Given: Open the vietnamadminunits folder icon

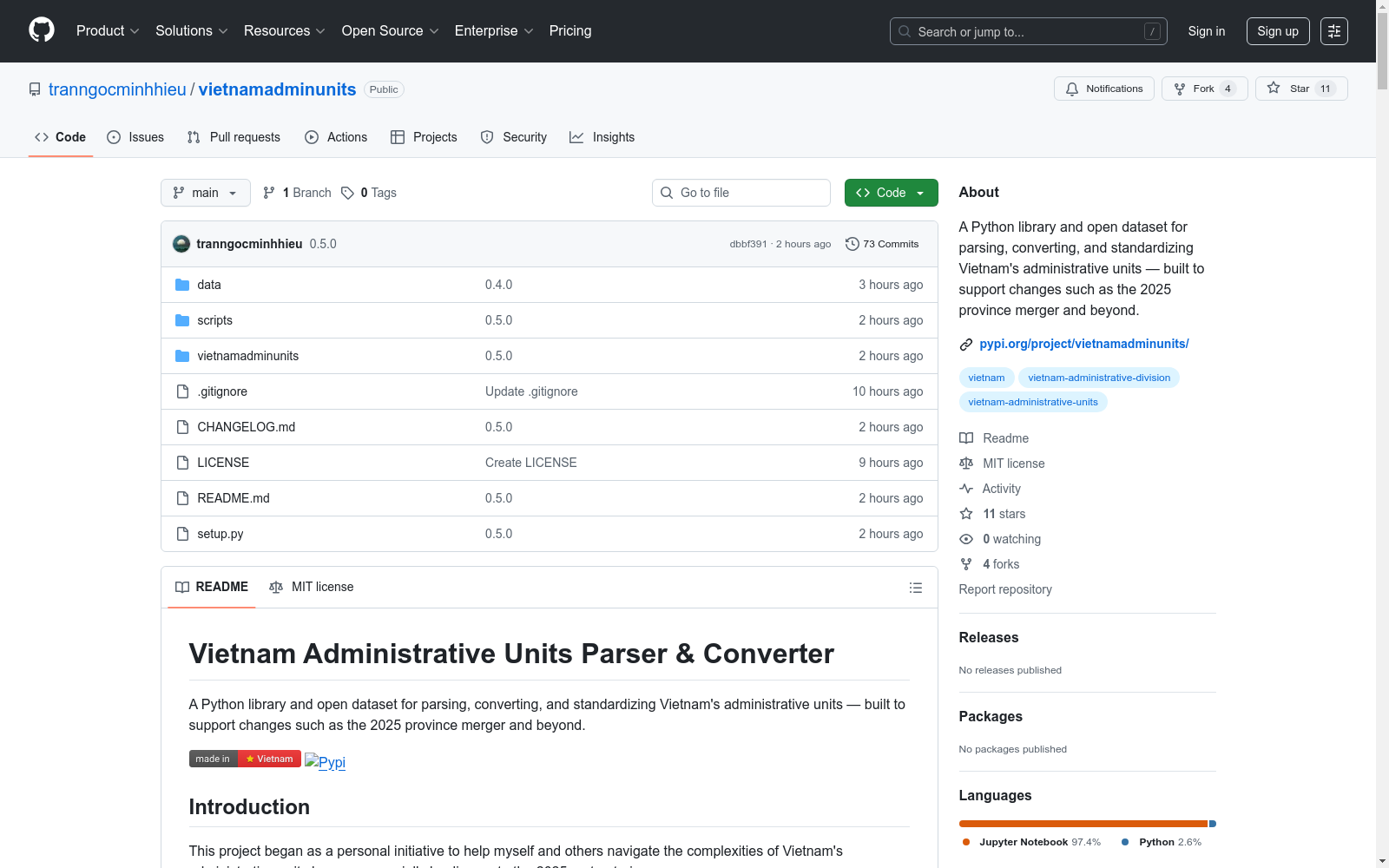Looking at the screenshot, I should (x=182, y=356).
